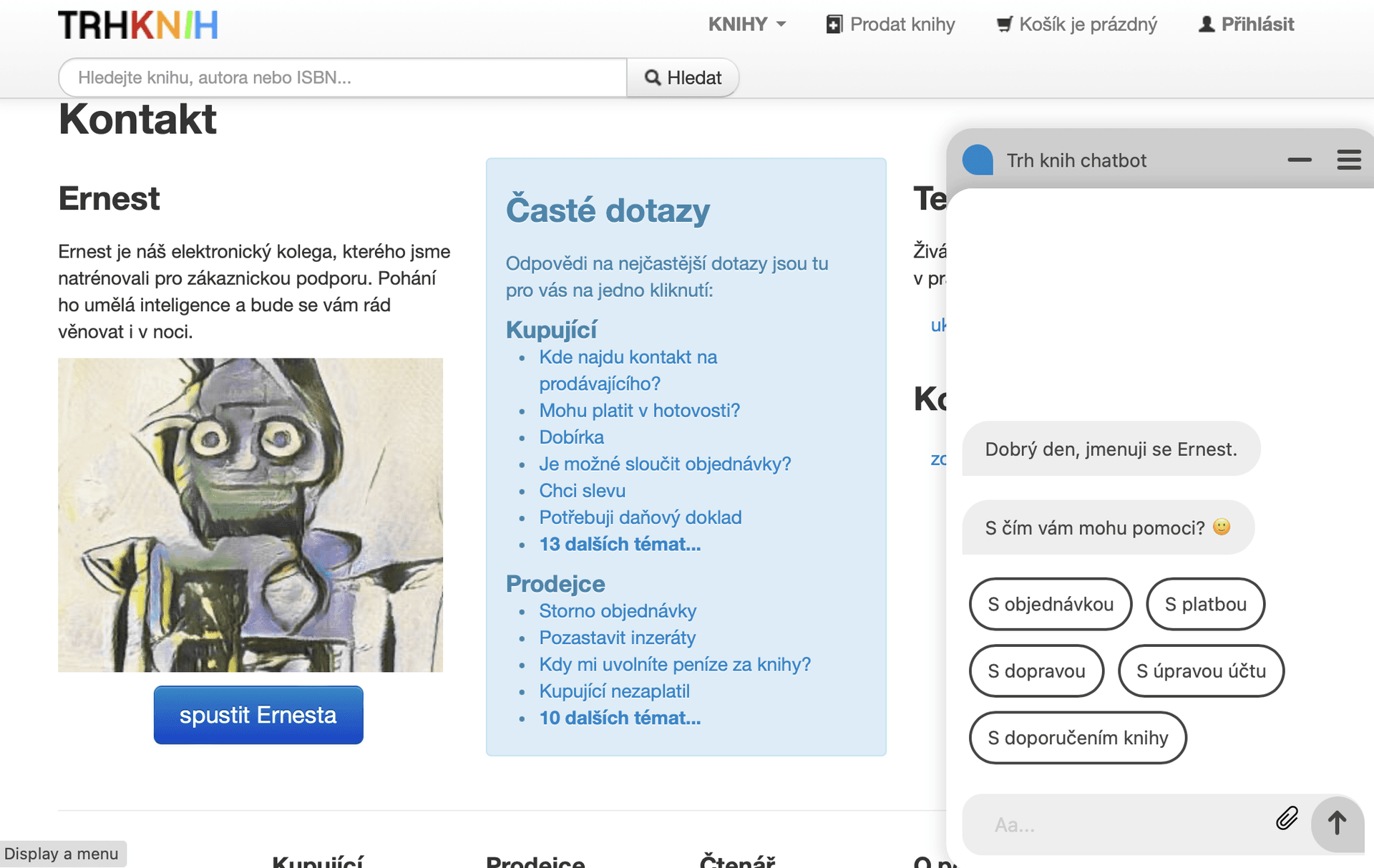
Task: Click the Ernest robot portrait image
Action: pos(250,515)
